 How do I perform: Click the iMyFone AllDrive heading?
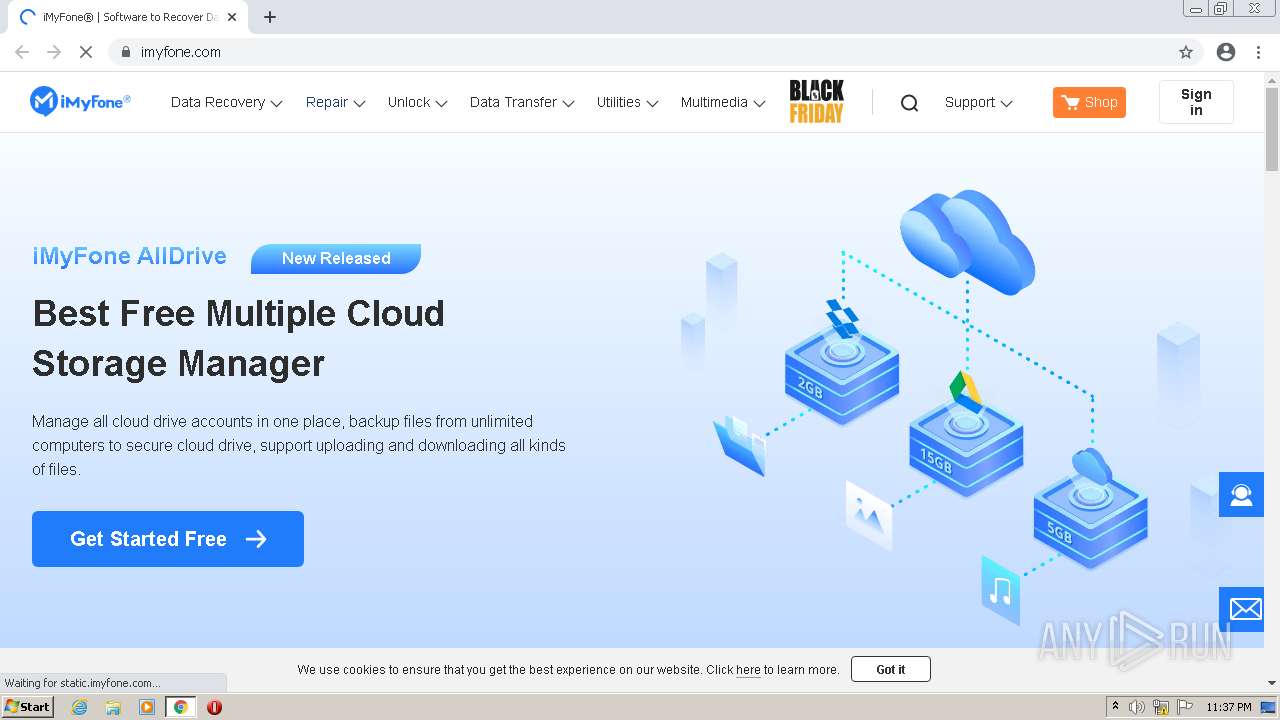[129, 256]
